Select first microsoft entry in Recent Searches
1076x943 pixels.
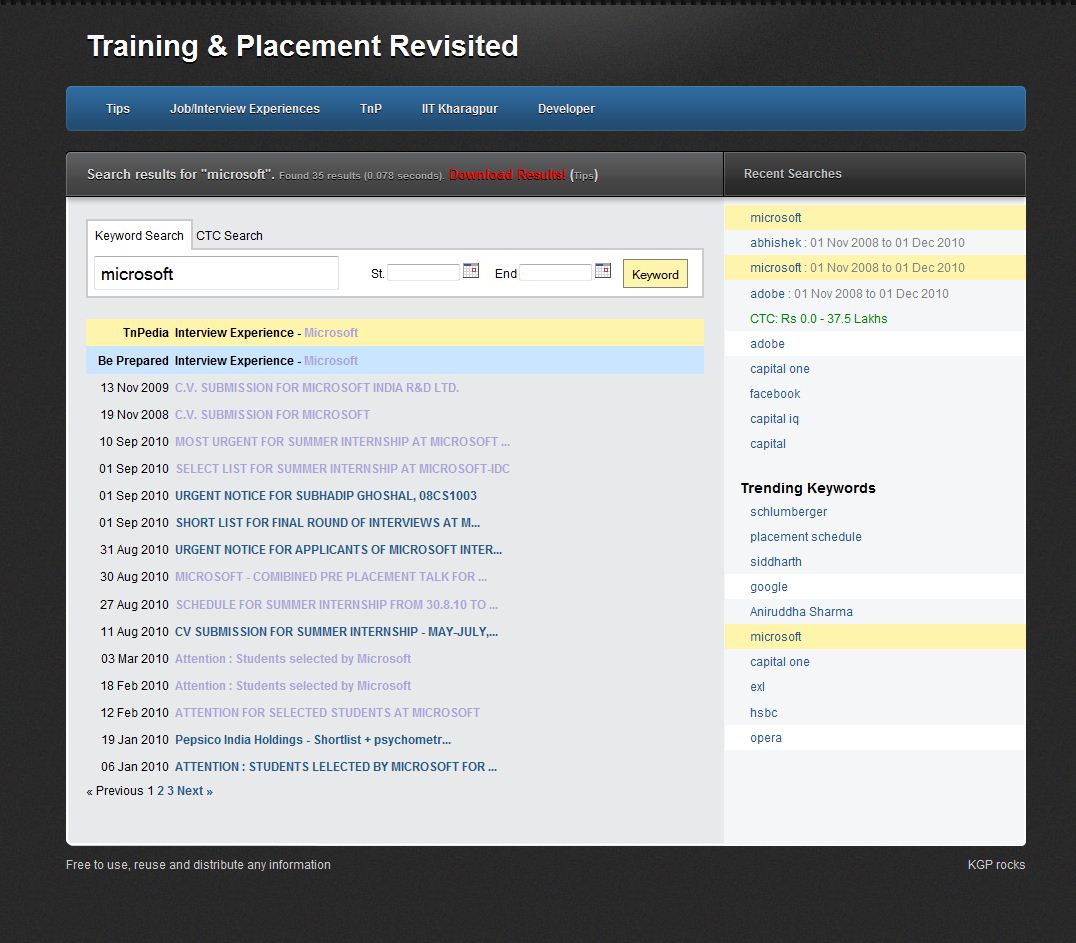tap(775, 218)
